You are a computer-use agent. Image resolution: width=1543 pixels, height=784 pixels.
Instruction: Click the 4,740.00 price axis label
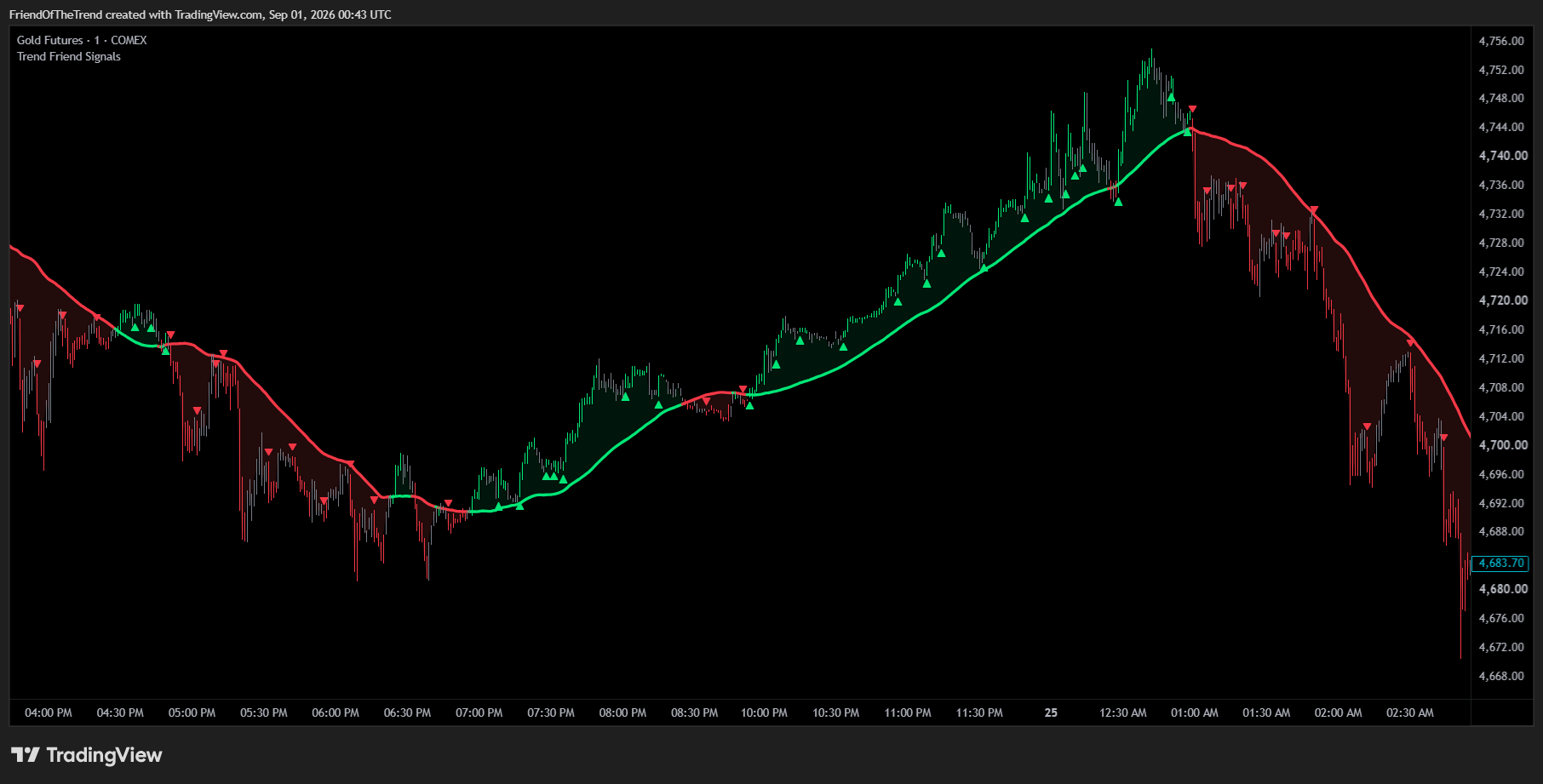1503,156
